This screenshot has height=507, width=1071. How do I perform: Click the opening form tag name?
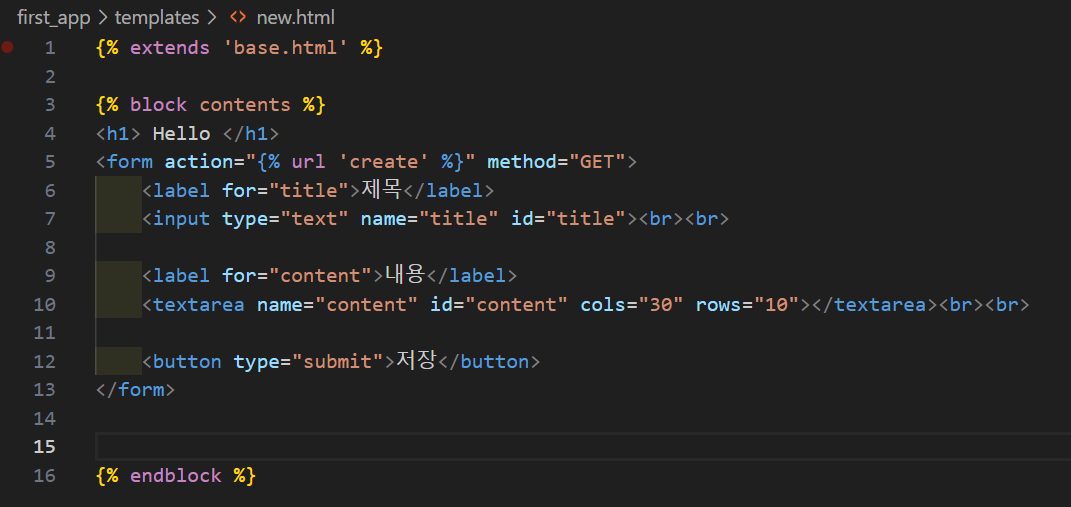pyautogui.click(x=130, y=162)
